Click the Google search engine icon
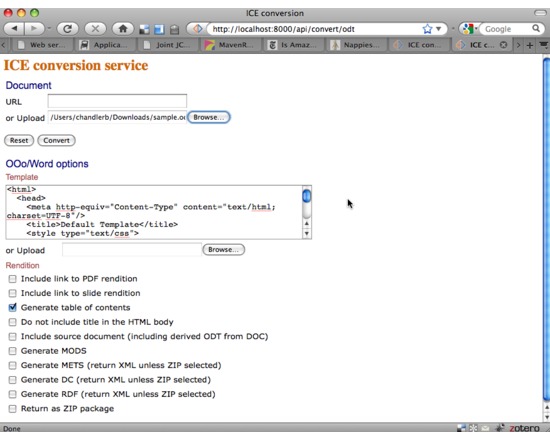 [468, 29]
